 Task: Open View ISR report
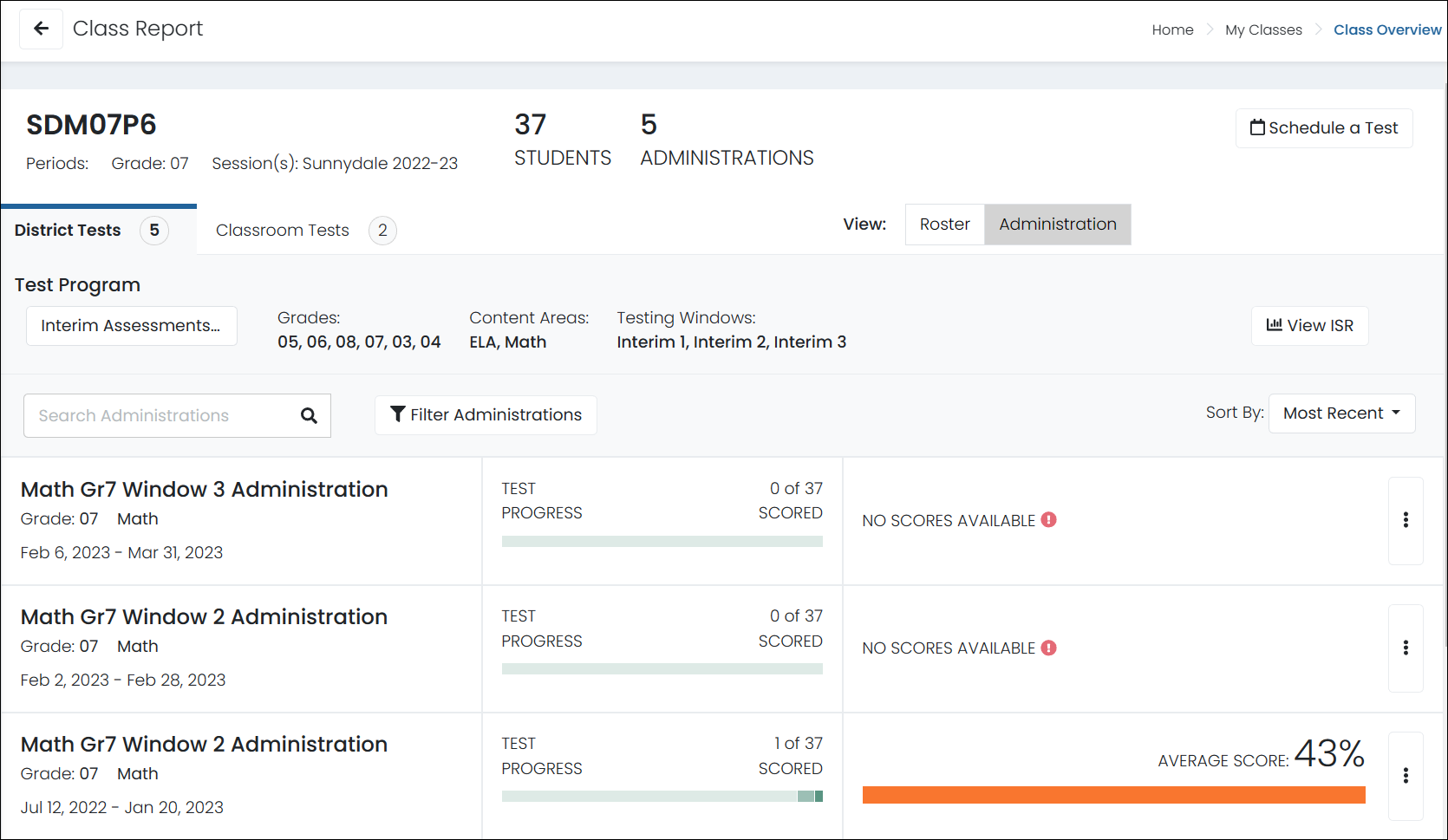coord(1309,326)
